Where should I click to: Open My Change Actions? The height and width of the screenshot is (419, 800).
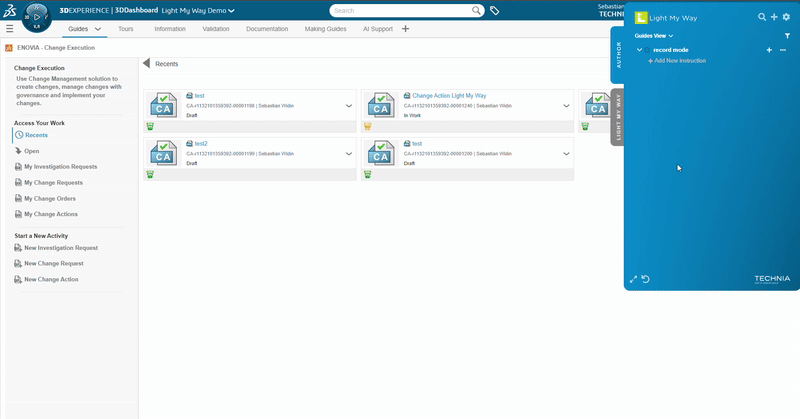pos(51,214)
